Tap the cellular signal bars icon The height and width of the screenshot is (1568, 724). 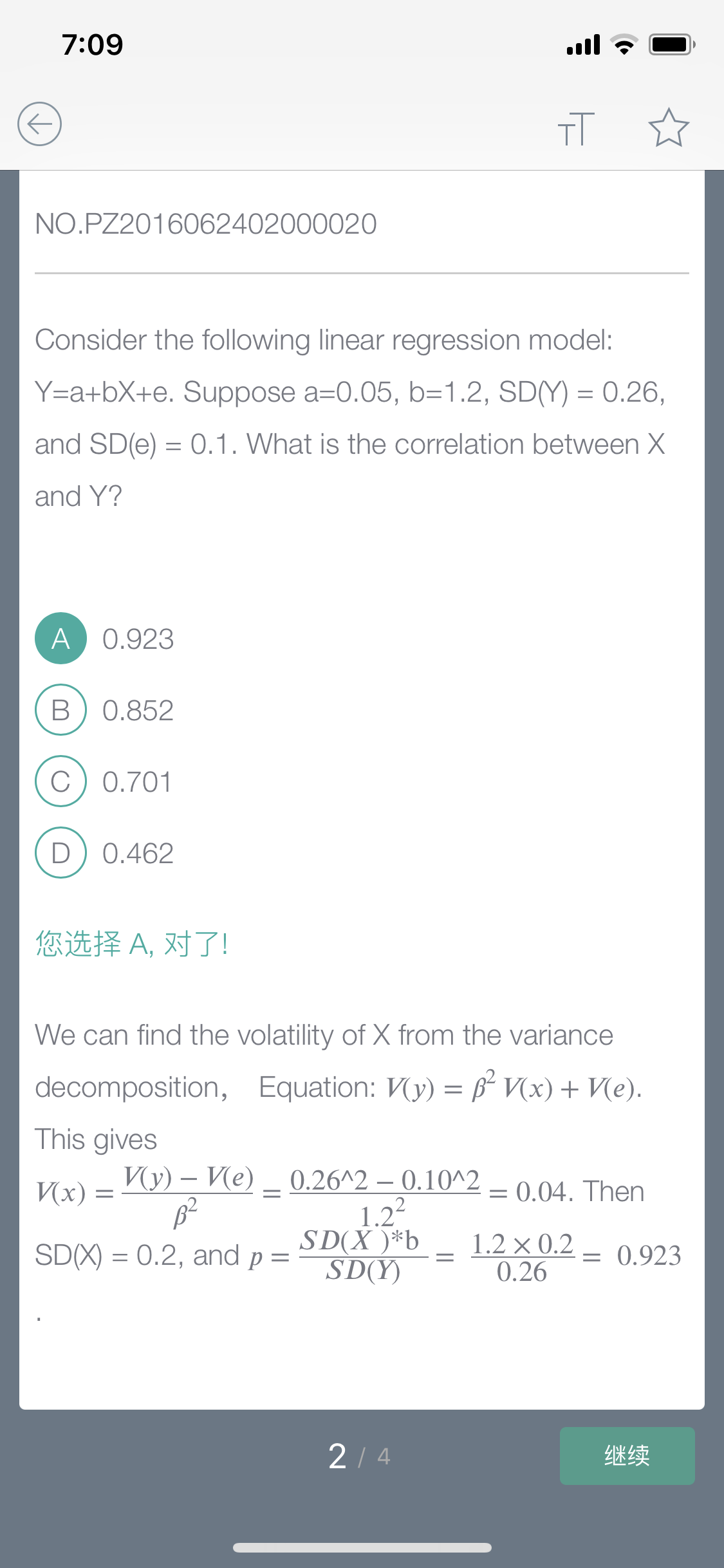[583, 44]
